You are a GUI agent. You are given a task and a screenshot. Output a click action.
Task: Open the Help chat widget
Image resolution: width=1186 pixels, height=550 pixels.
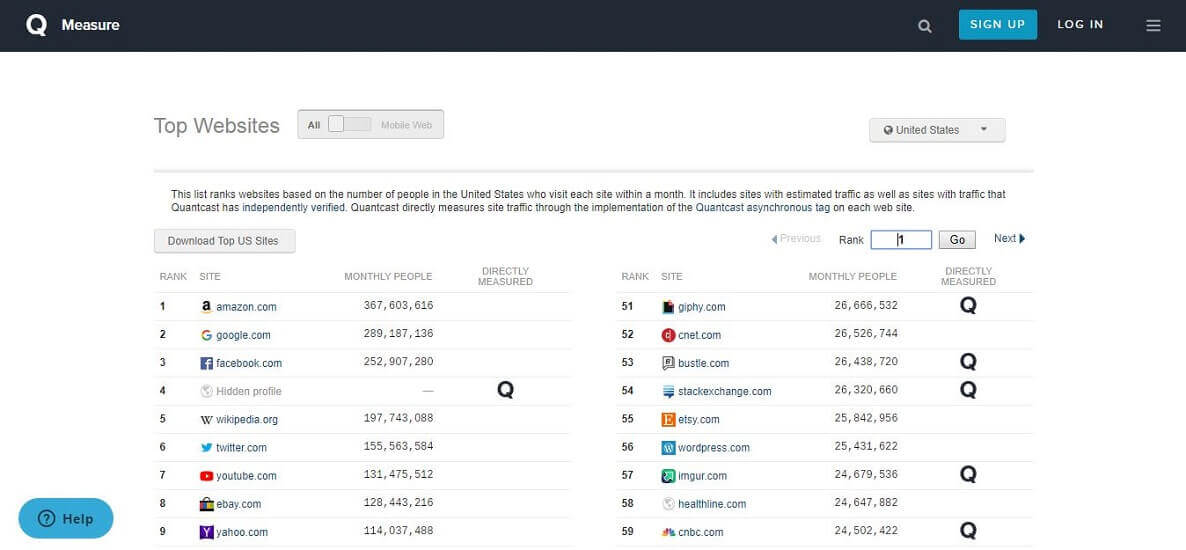[66, 518]
